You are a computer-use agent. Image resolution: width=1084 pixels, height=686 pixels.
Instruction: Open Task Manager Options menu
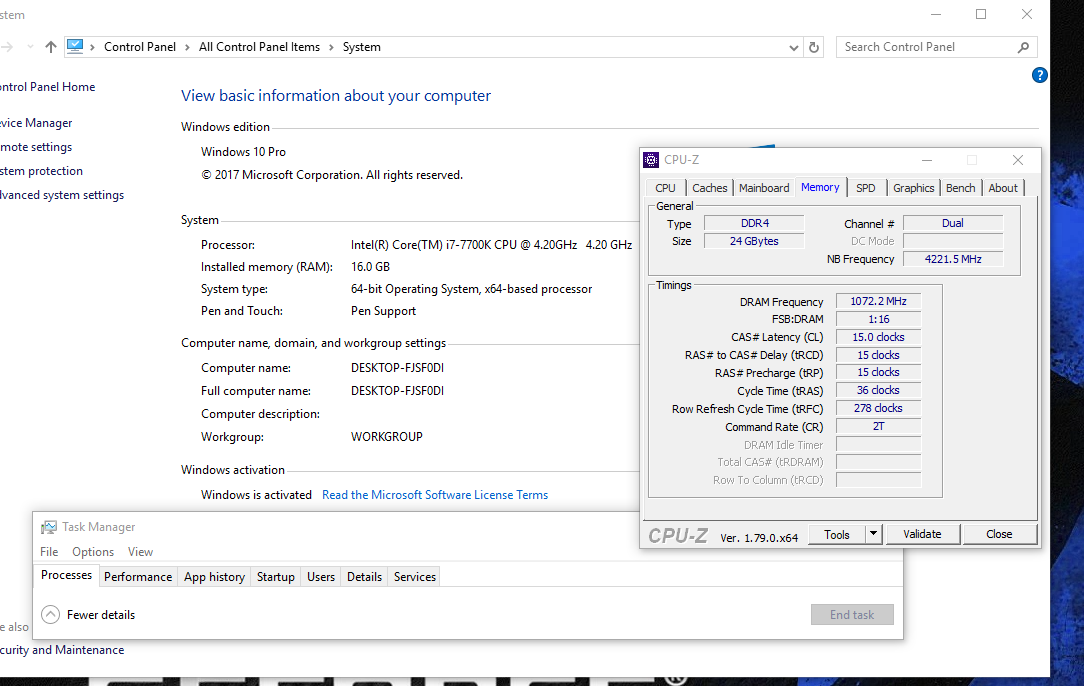tap(93, 552)
